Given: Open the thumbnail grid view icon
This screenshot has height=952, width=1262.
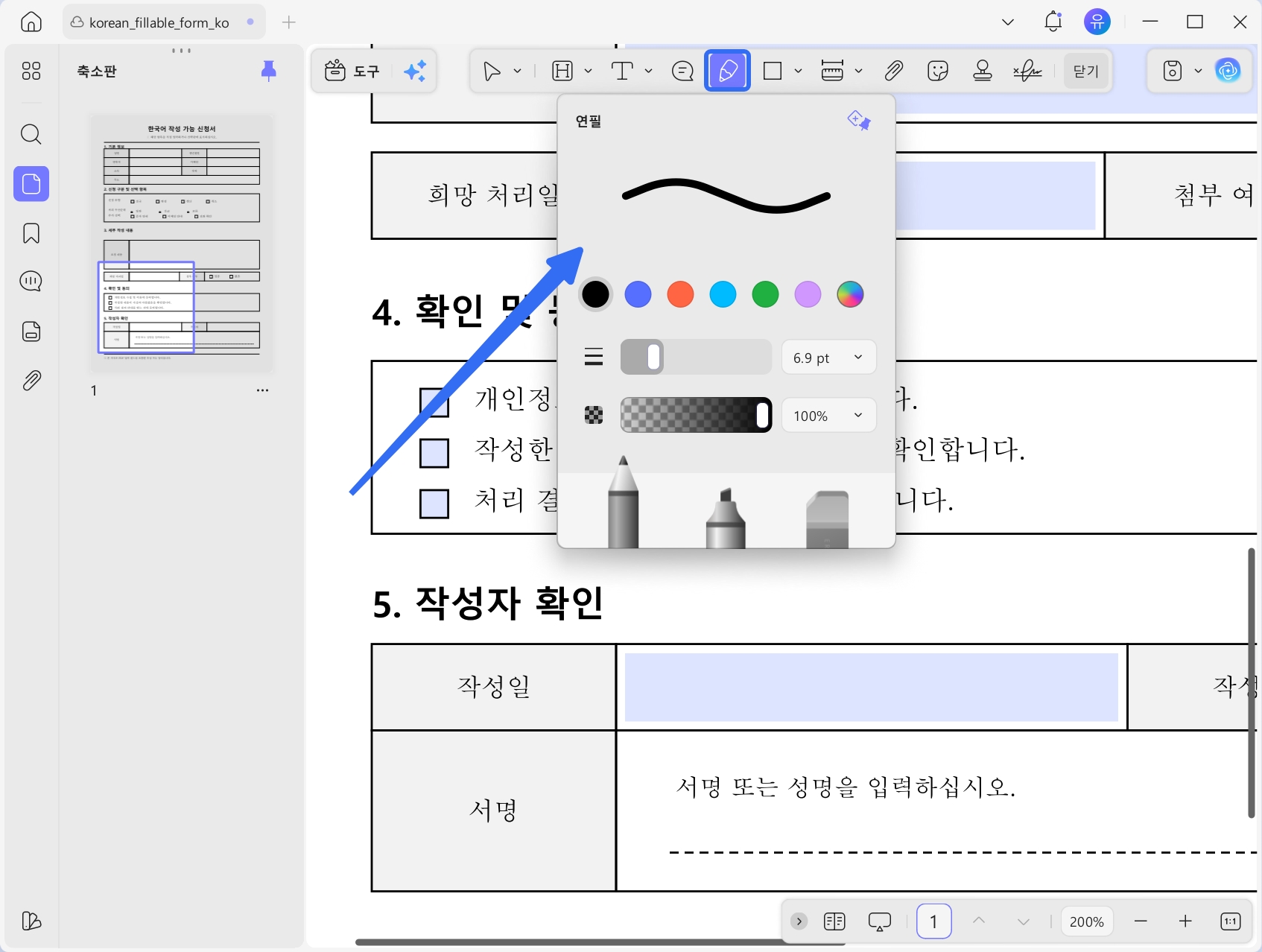Looking at the screenshot, I should (x=31, y=71).
